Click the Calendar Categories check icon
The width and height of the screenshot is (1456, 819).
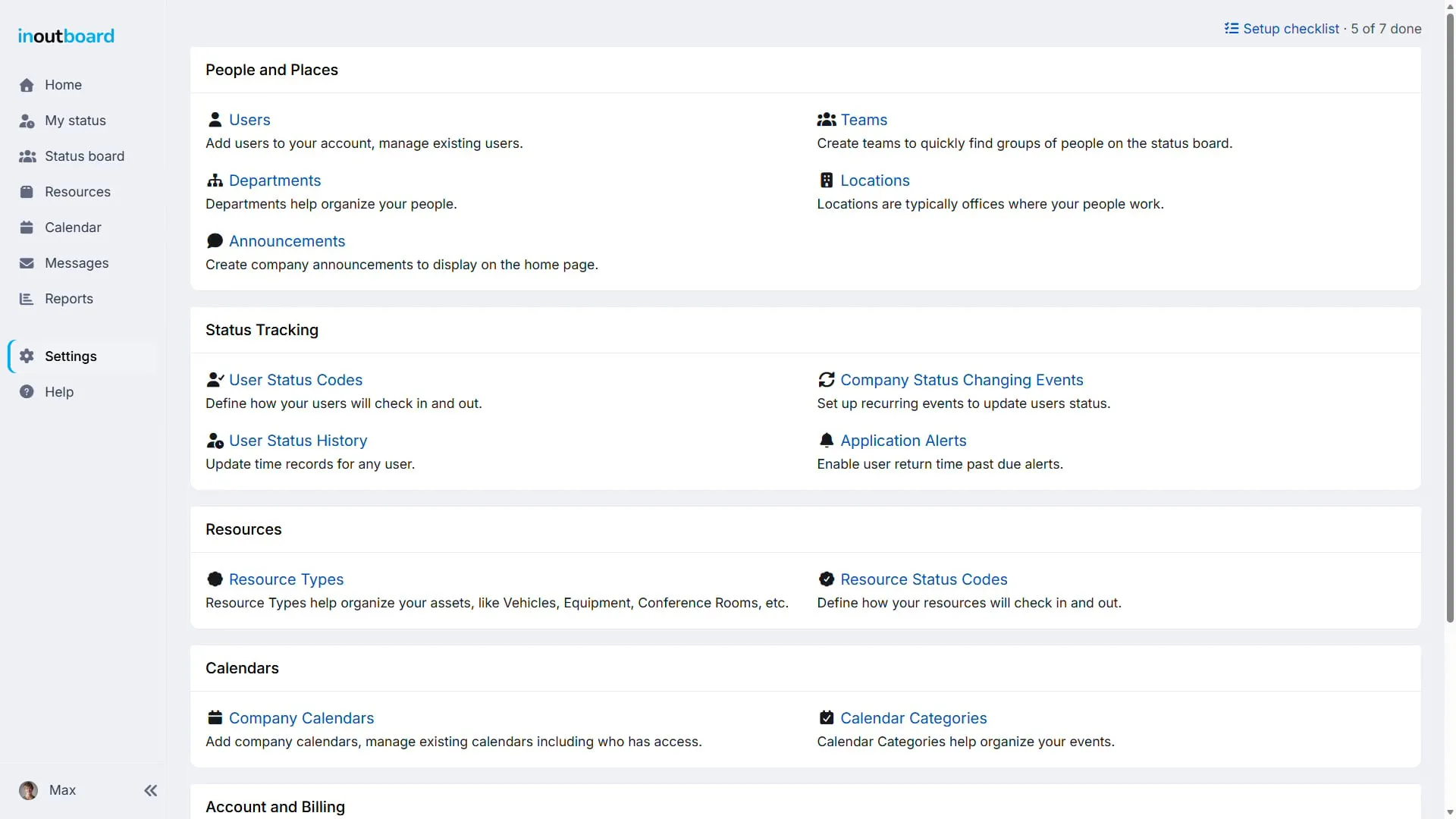click(x=827, y=718)
